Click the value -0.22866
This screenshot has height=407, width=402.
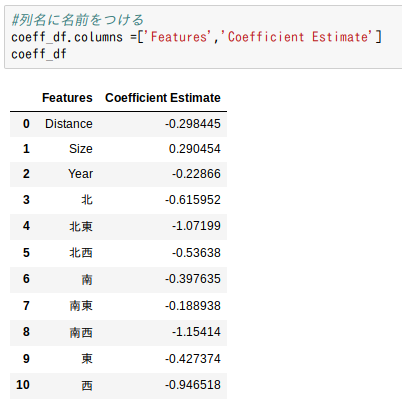tap(196, 174)
